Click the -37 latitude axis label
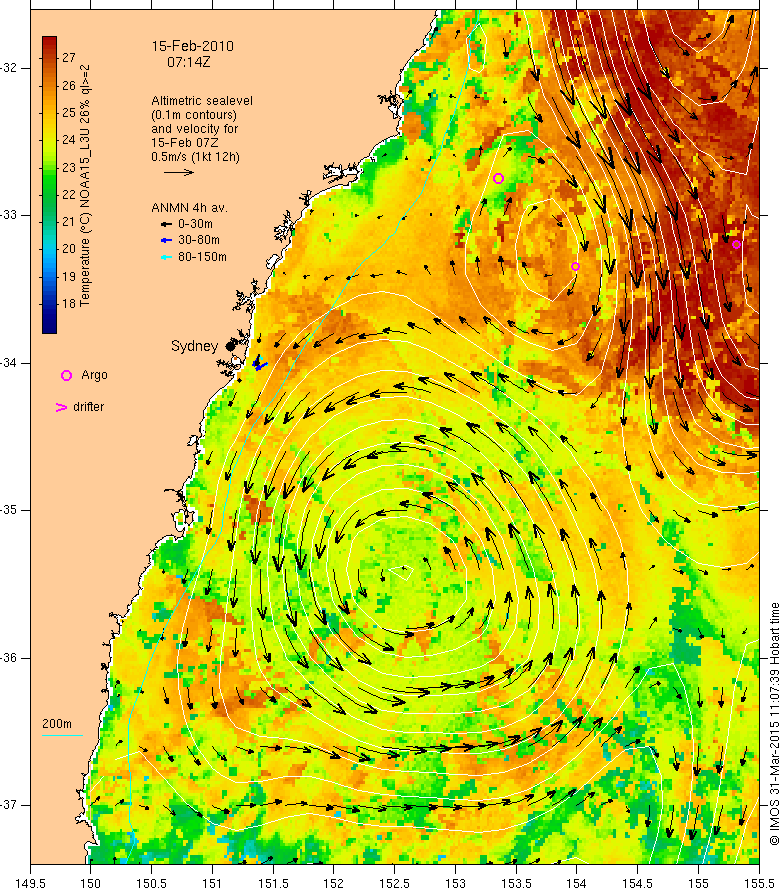Image resolution: width=780 pixels, height=890 pixels. click(9, 805)
